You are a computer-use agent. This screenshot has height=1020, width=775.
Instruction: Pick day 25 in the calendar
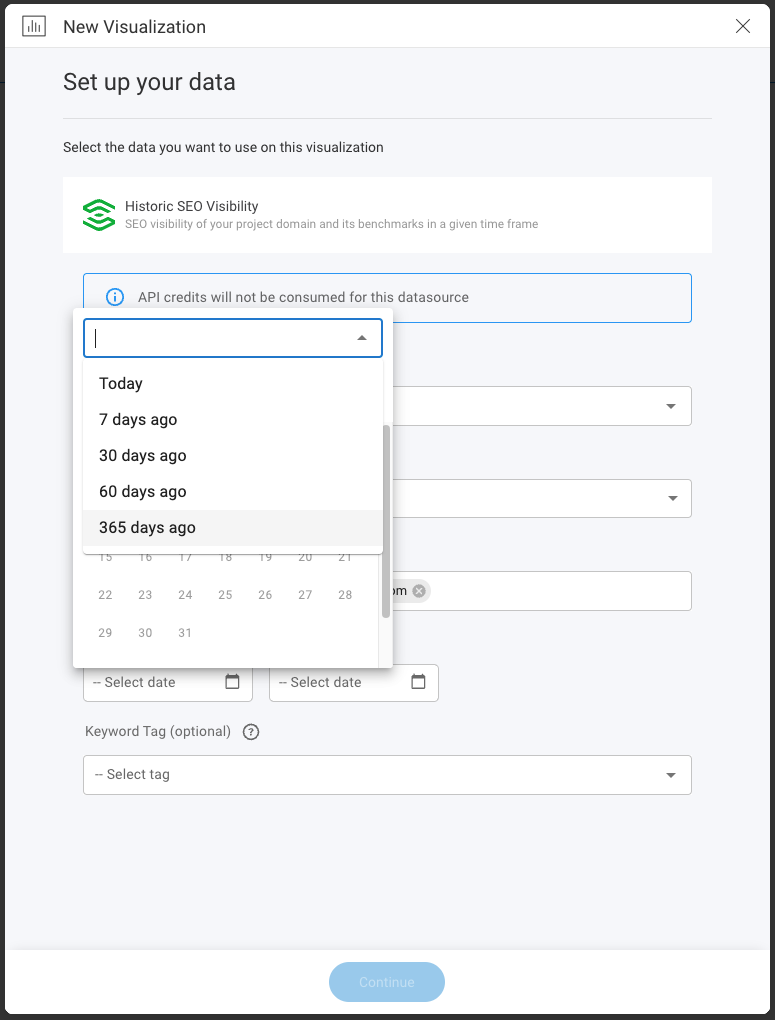225,595
